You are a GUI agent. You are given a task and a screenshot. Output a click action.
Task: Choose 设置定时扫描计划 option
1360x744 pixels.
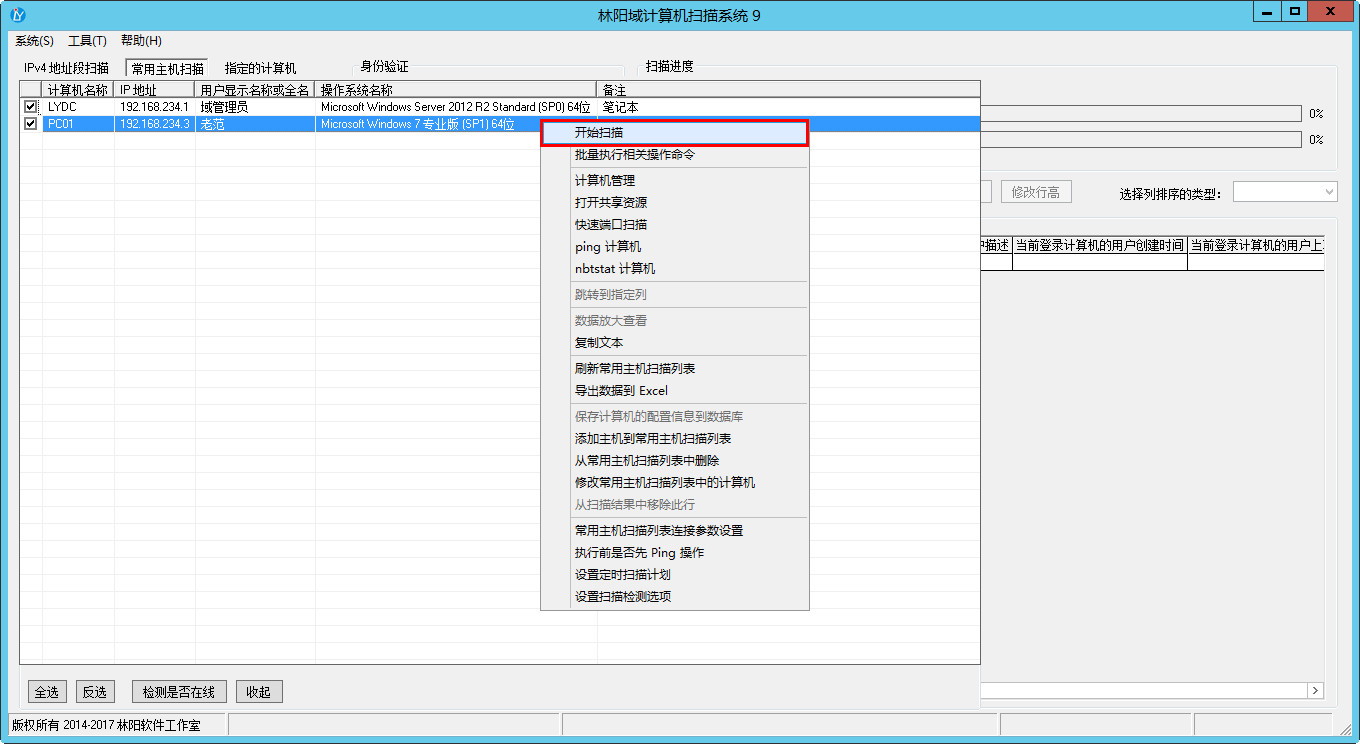[622, 575]
